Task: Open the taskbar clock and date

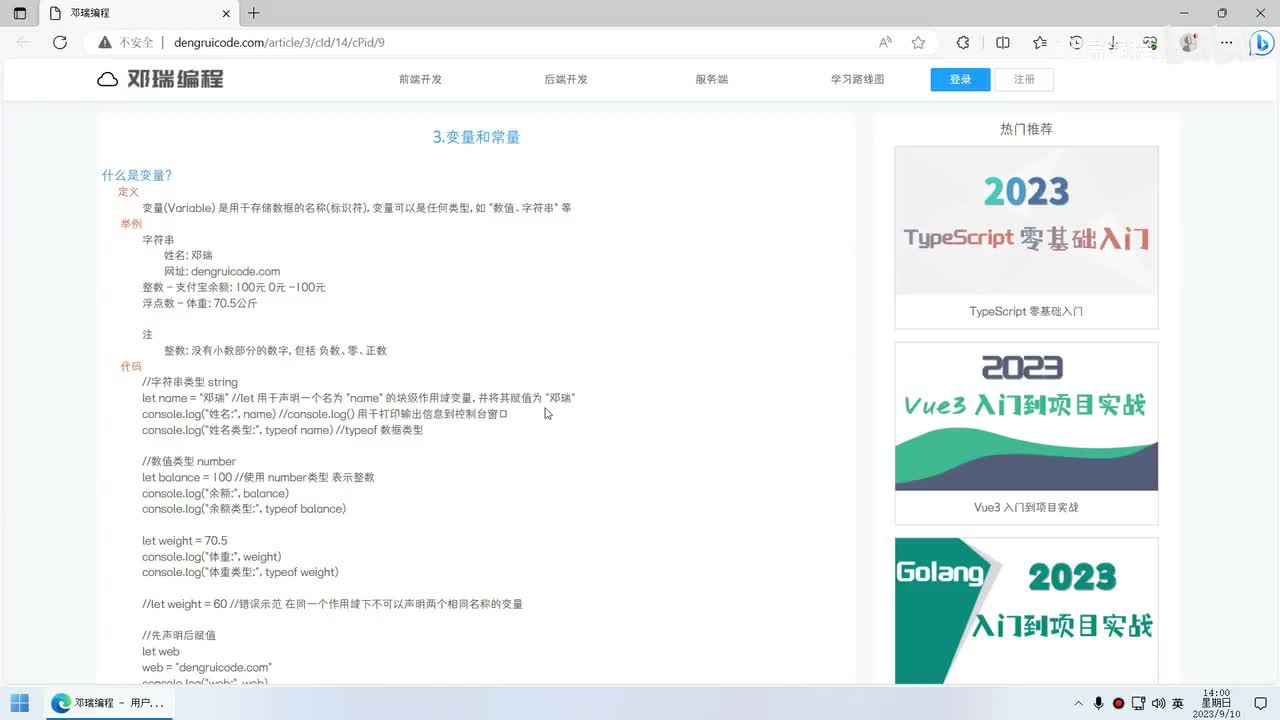Action: (x=1215, y=703)
